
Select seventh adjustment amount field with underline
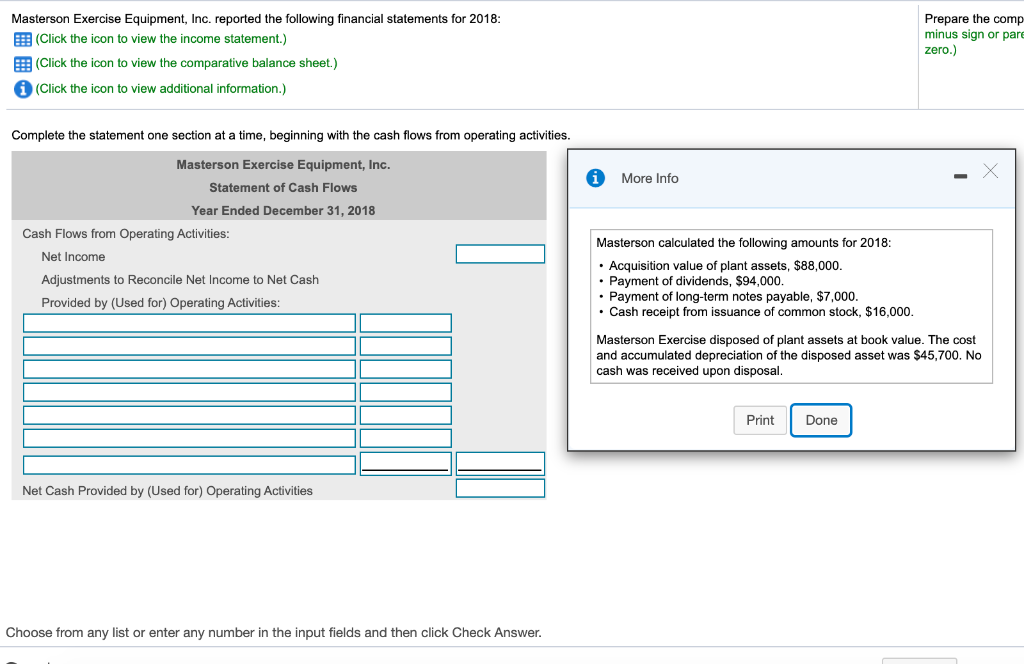(406, 464)
